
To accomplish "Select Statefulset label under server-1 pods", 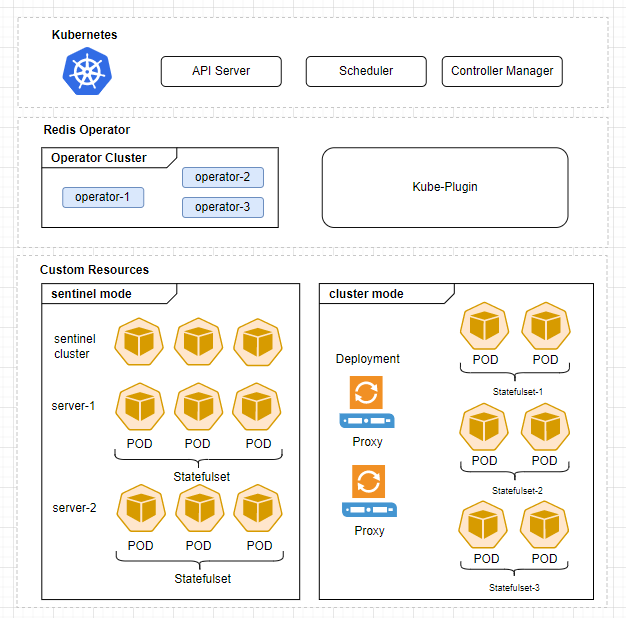I will click(202, 477).
